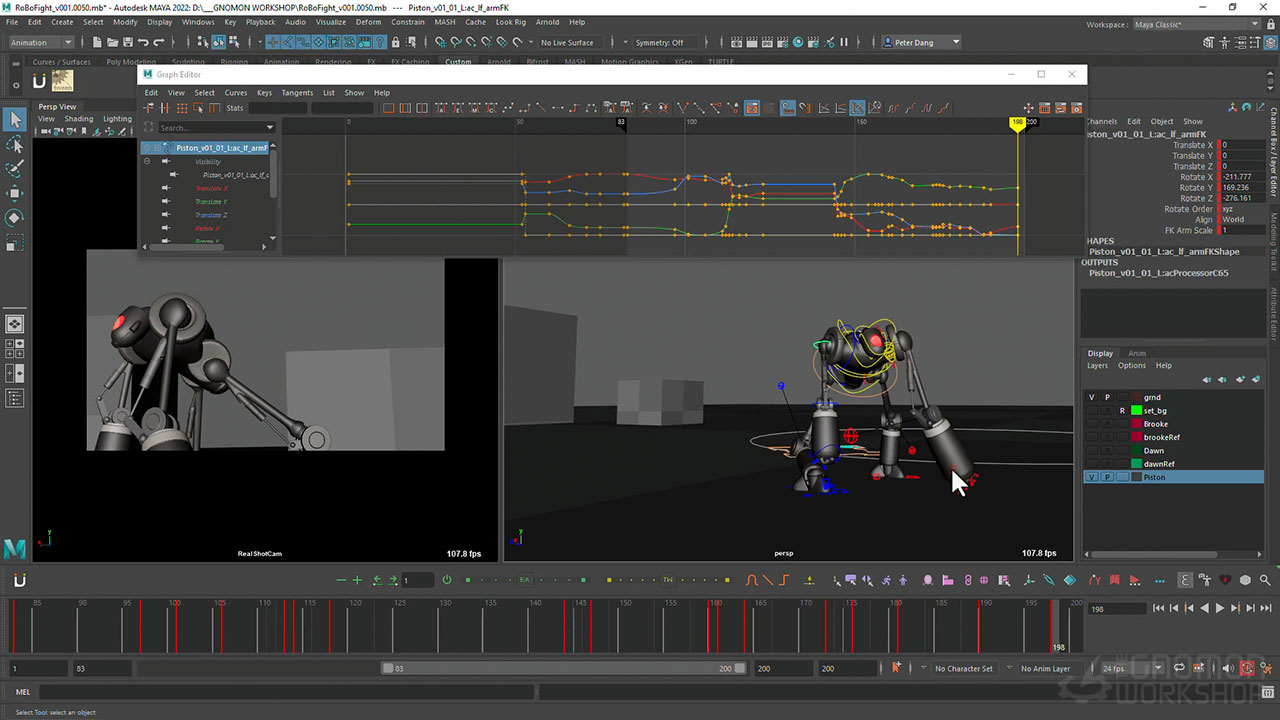Open the Tangents menu in Graph Editor
The width and height of the screenshot is (1280, 720).
pos(297,93)
